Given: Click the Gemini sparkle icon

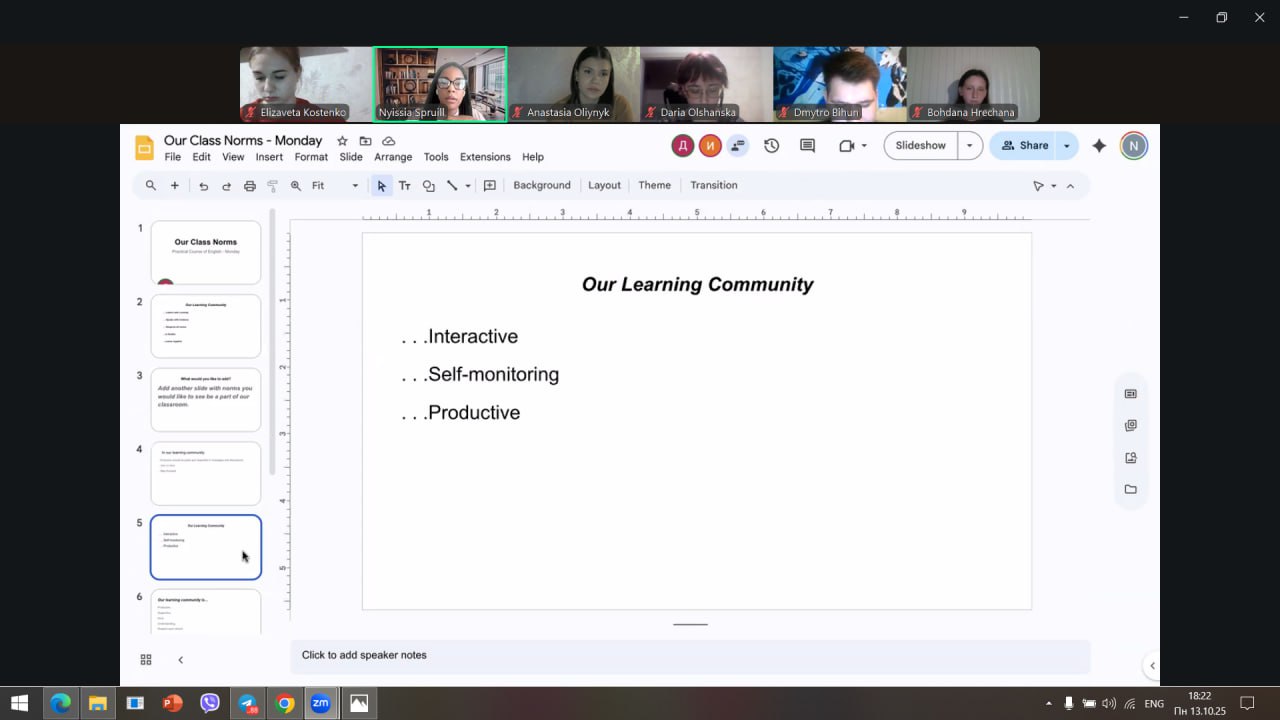Looking at the screenshot, I should (1099, 146).
